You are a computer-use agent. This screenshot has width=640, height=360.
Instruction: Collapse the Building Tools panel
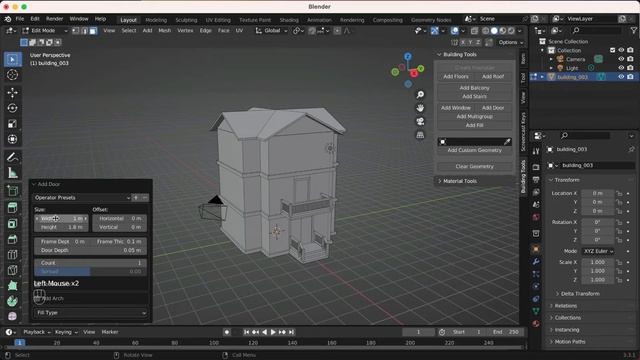click(460, 54)
